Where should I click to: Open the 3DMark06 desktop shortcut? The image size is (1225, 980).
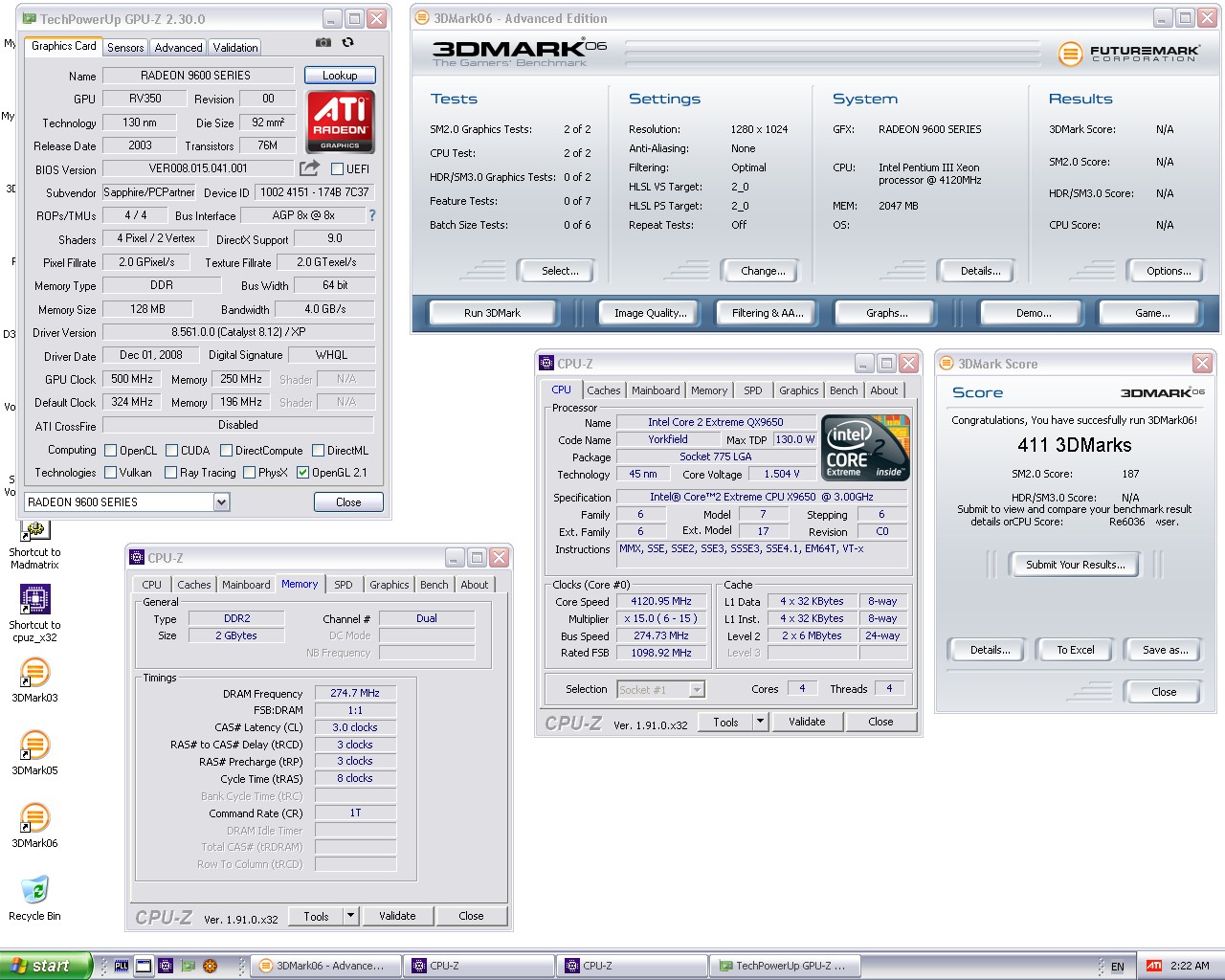[34, 826]
